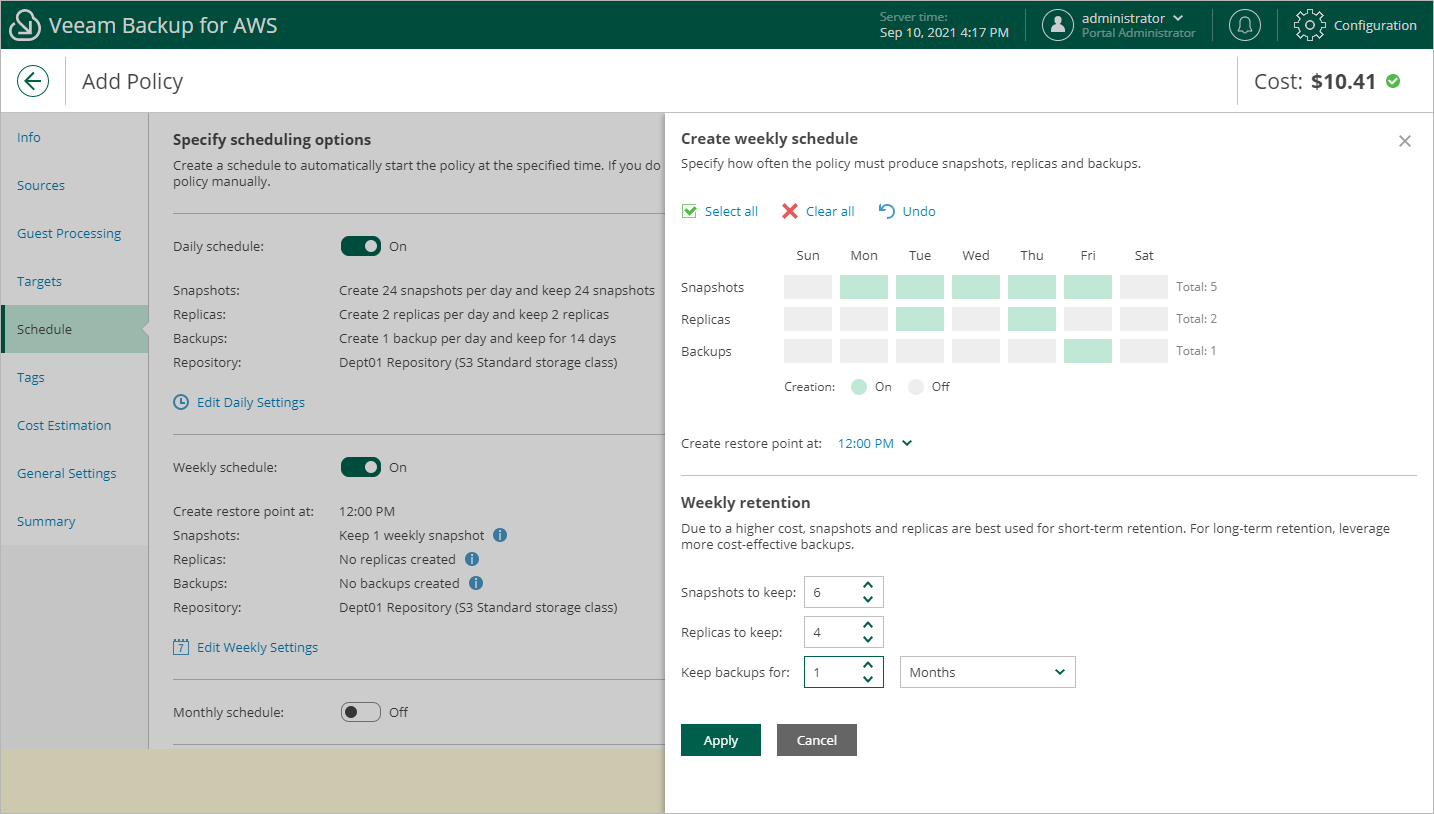Toggle Backups for Wednesday

point(976,351)
